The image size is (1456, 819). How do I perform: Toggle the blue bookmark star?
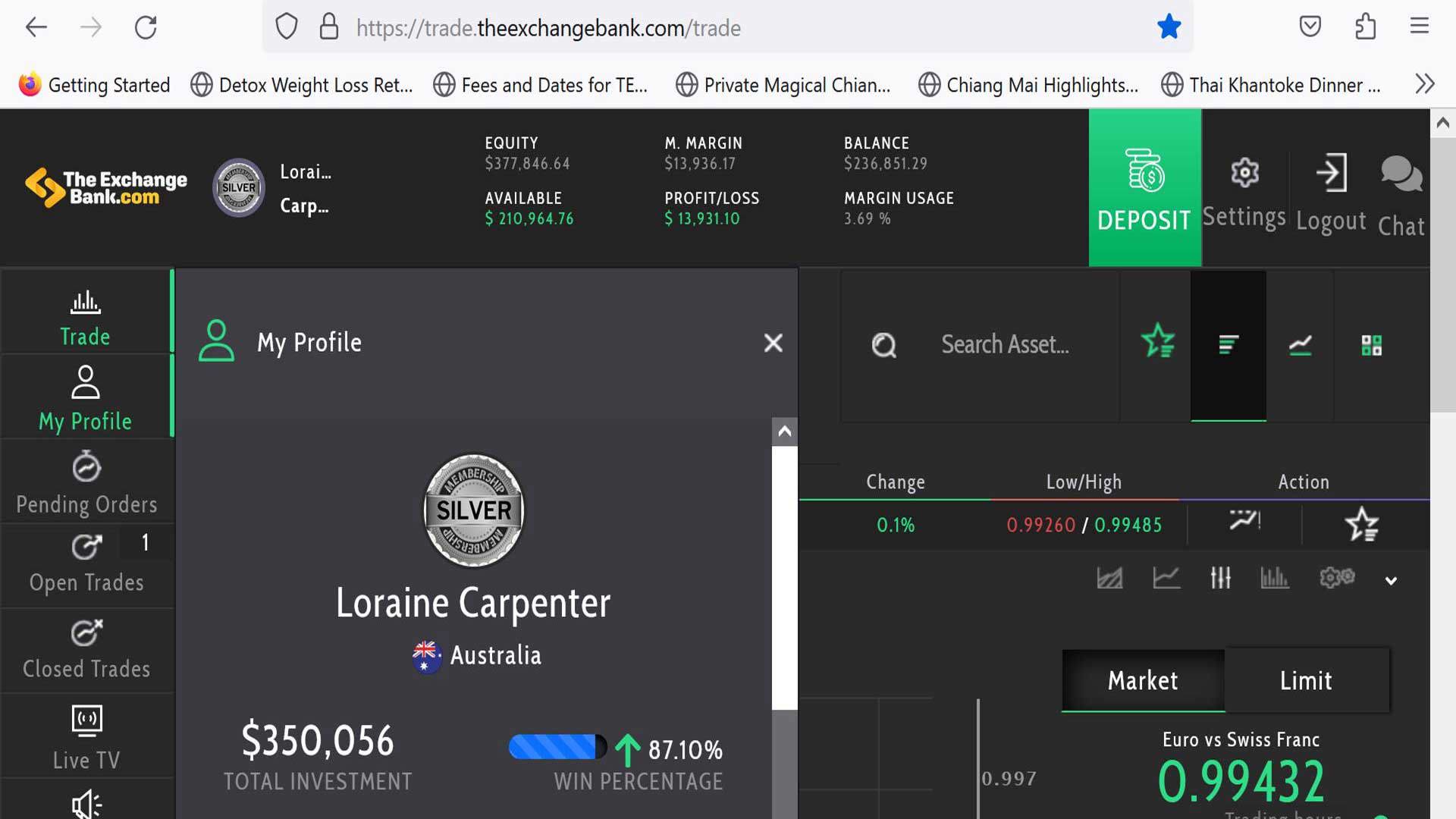(1169, 27)
